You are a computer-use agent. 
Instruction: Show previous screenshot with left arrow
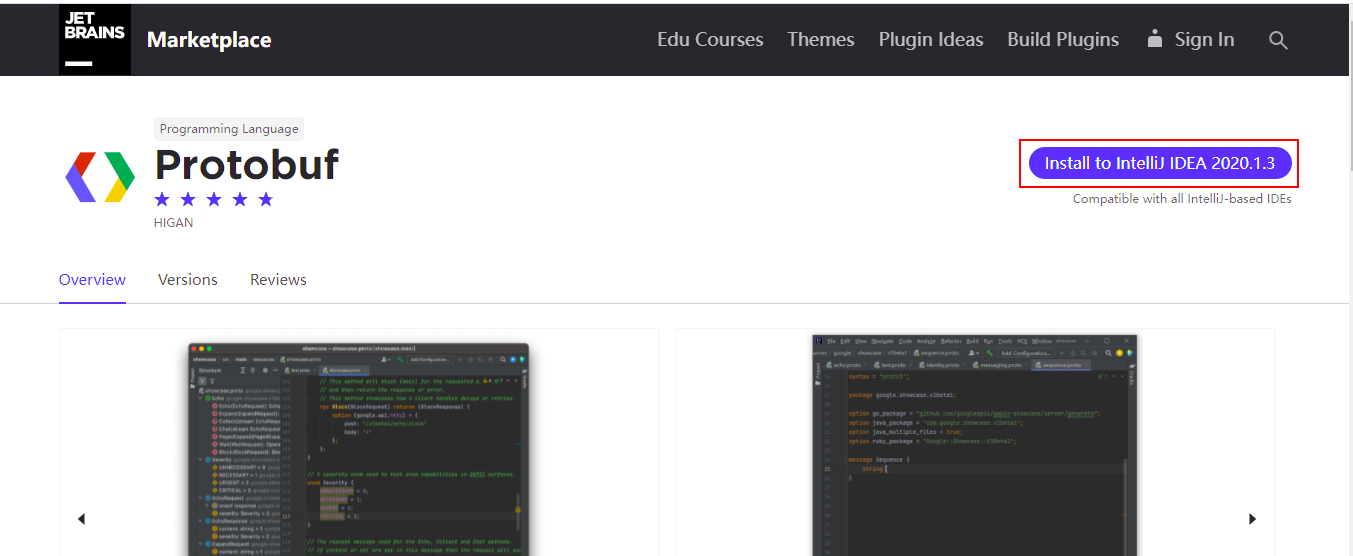(x=81, y=519)
